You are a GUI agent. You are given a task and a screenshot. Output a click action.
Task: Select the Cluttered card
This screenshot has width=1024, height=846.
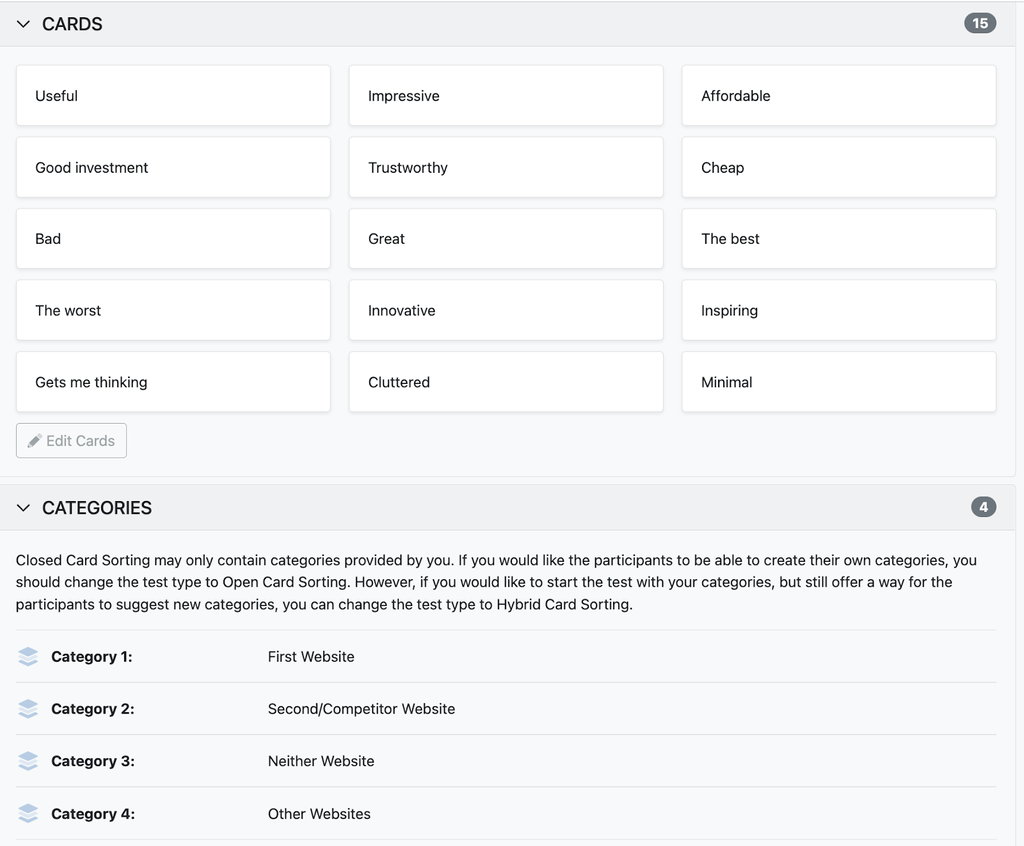tap(505, 382)
